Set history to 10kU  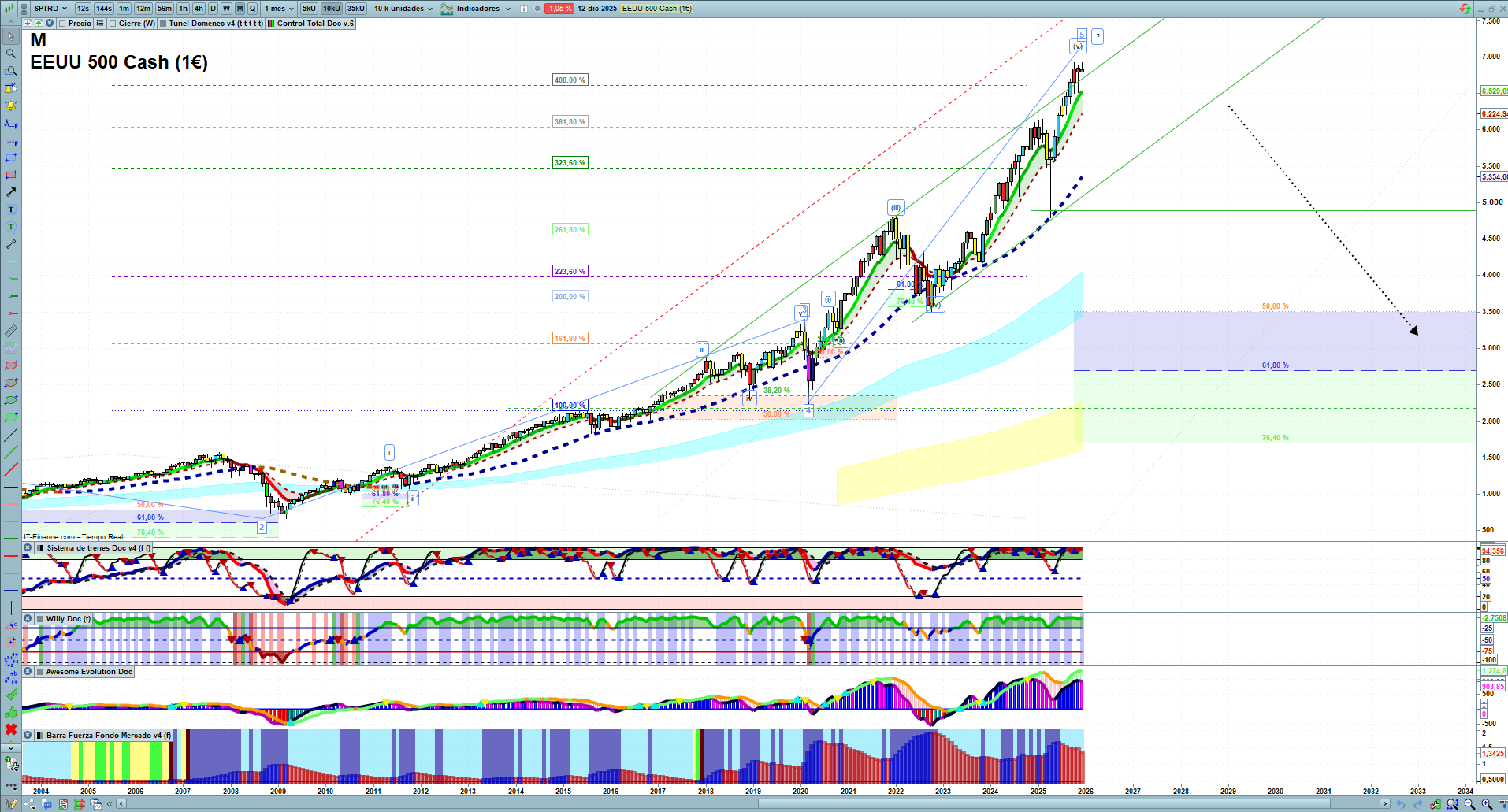332,9
